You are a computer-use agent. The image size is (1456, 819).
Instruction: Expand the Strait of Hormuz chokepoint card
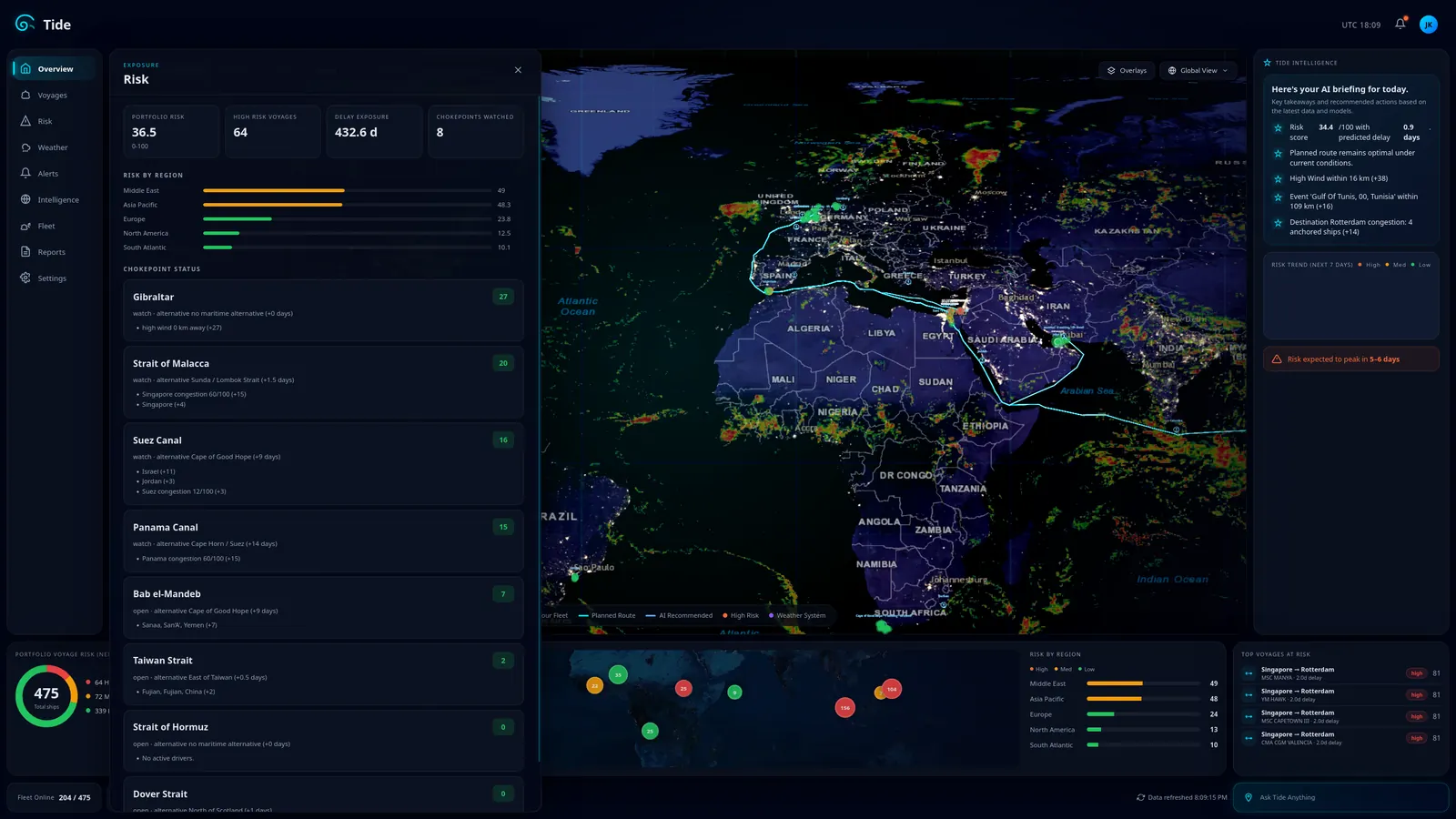[x=323, y=741]
